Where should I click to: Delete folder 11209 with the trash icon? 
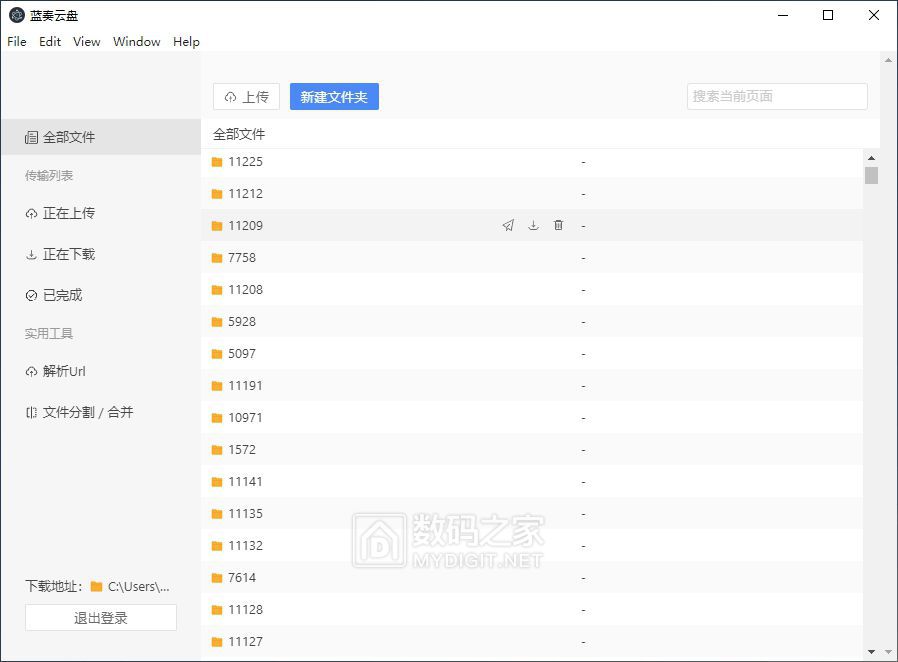pyautogui.click(x=558, y=225)
